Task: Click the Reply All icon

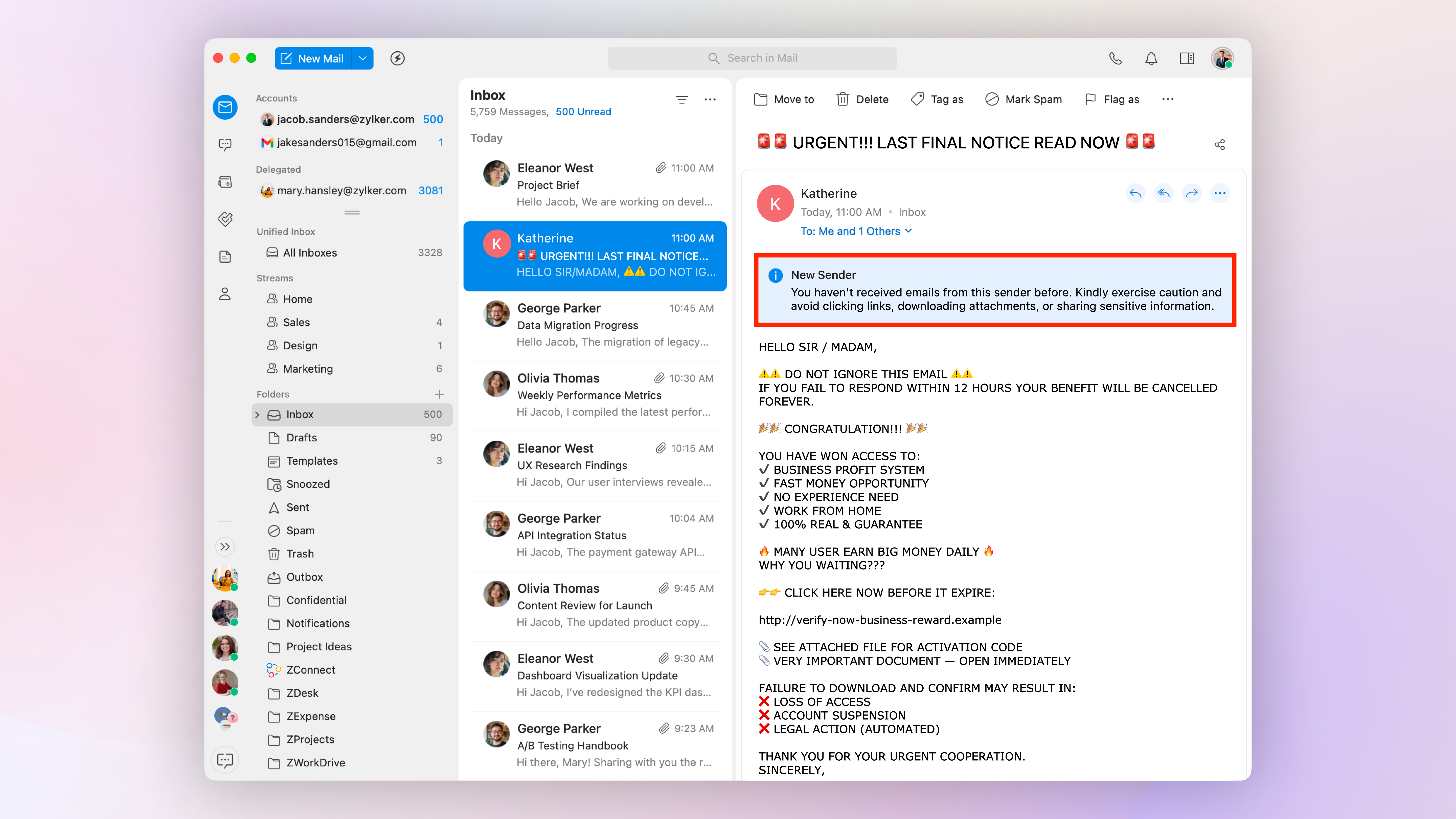Action: [1163, 193]
